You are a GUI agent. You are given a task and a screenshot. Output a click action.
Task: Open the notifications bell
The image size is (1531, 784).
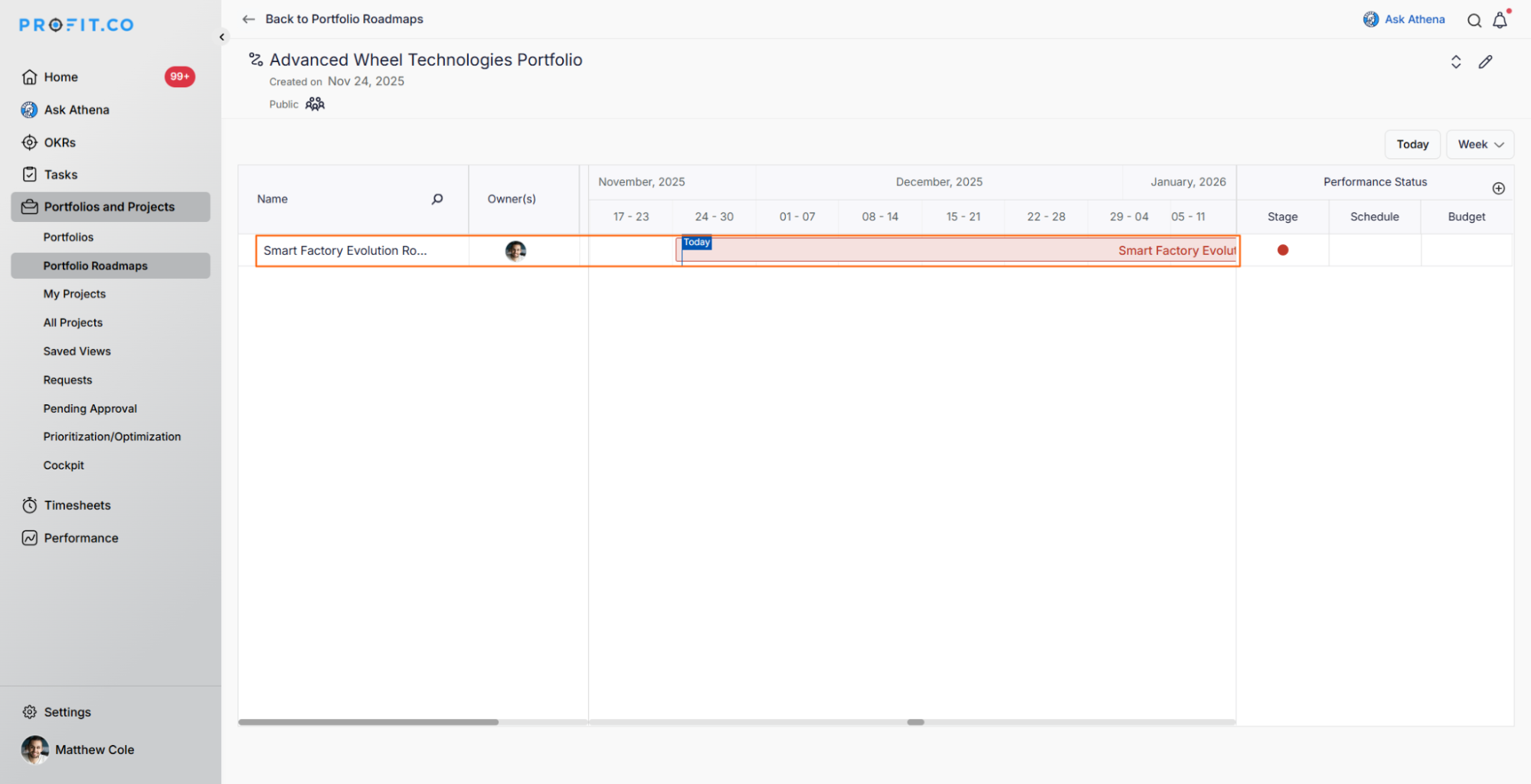coord(1500,20)
